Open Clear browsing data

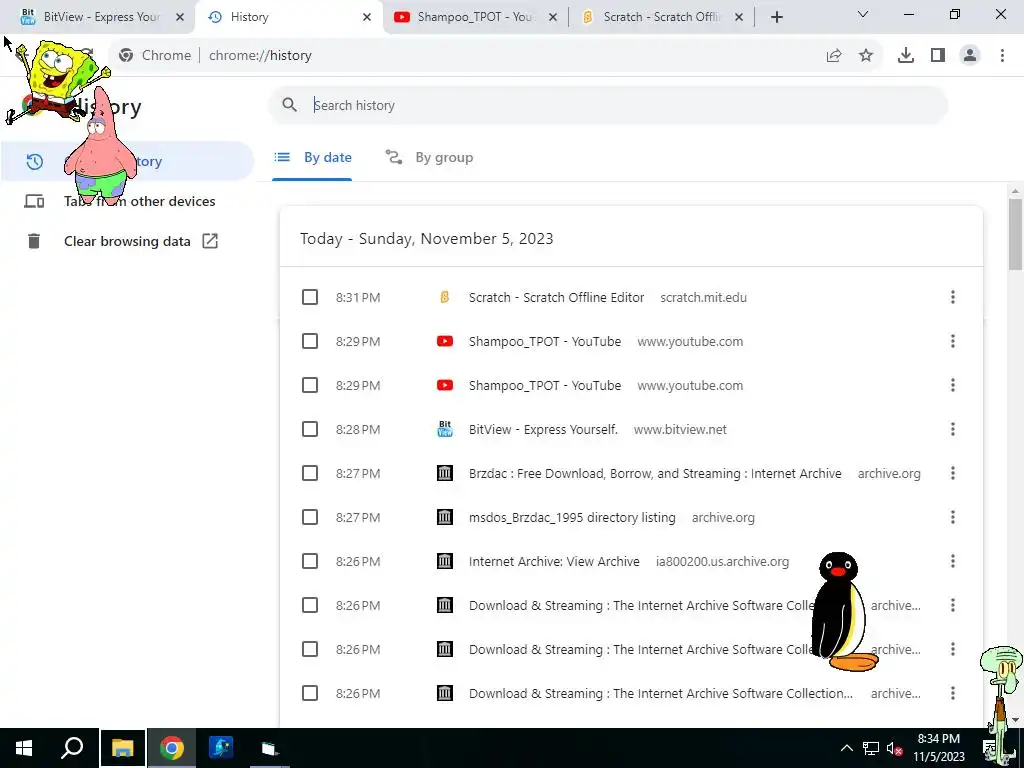tap(127, 241)
